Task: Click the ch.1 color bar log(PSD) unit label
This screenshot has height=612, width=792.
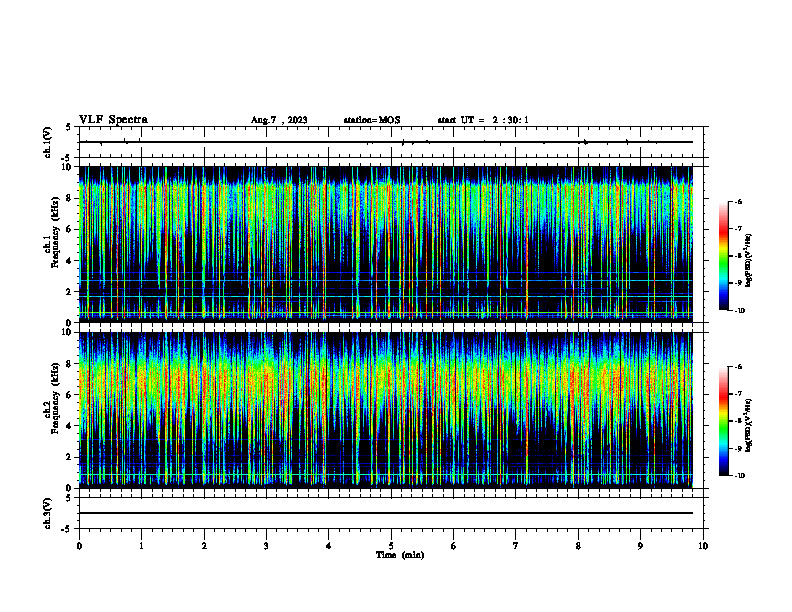Action: [x=749, y=260]
